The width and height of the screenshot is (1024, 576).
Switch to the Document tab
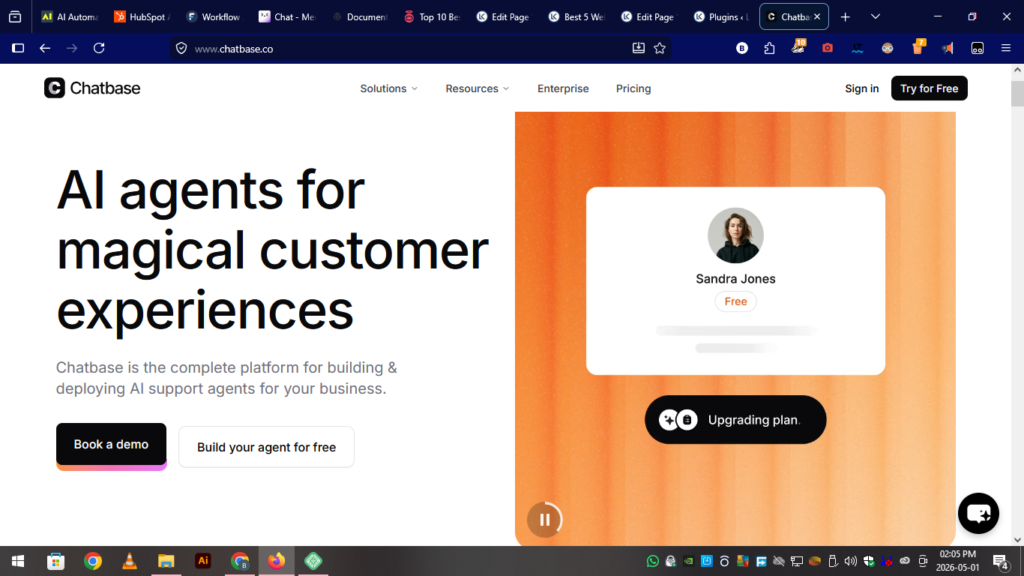click(359, 17)
